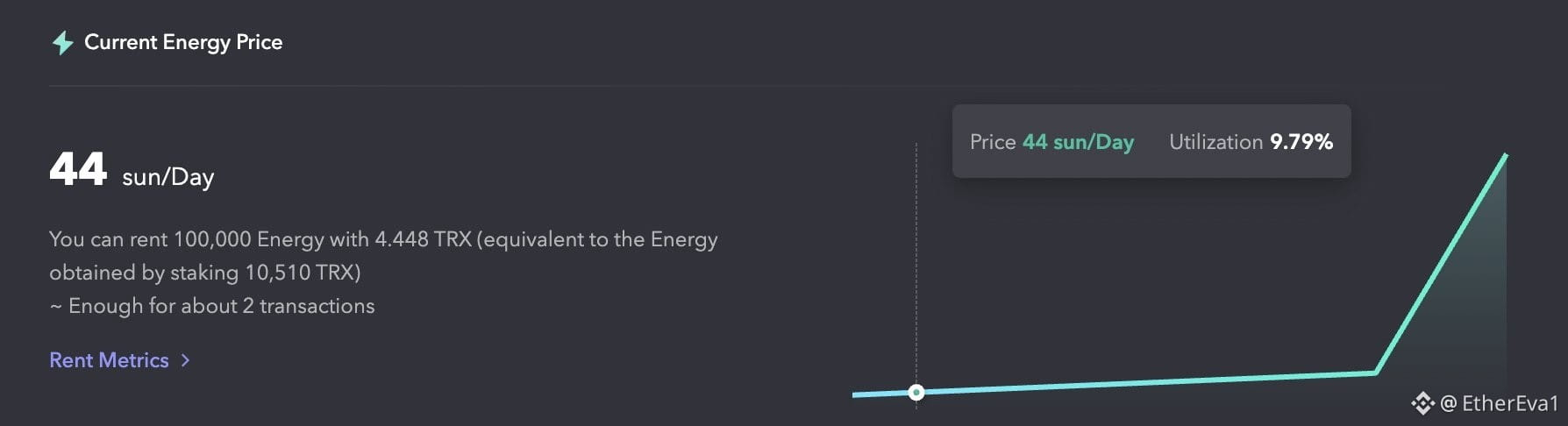Click the Binance logo watermark icon

(1422, 403)
